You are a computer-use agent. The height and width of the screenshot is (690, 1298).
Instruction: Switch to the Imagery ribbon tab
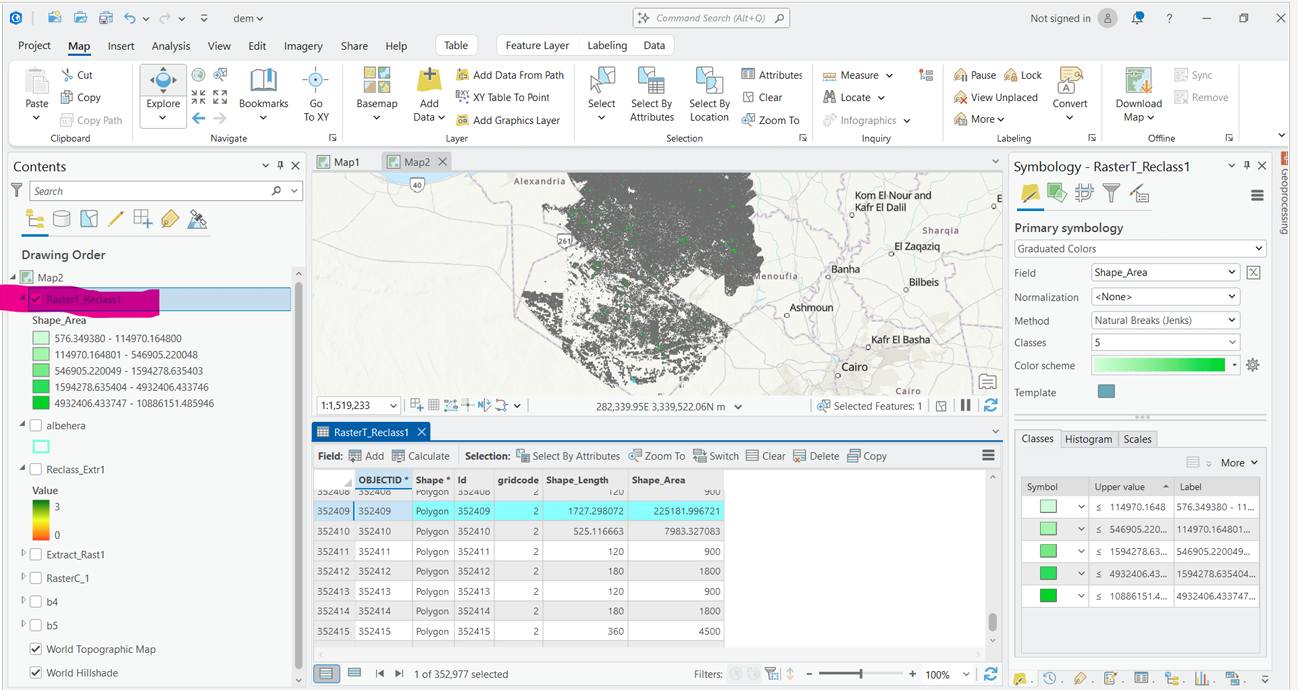(303, 46)
